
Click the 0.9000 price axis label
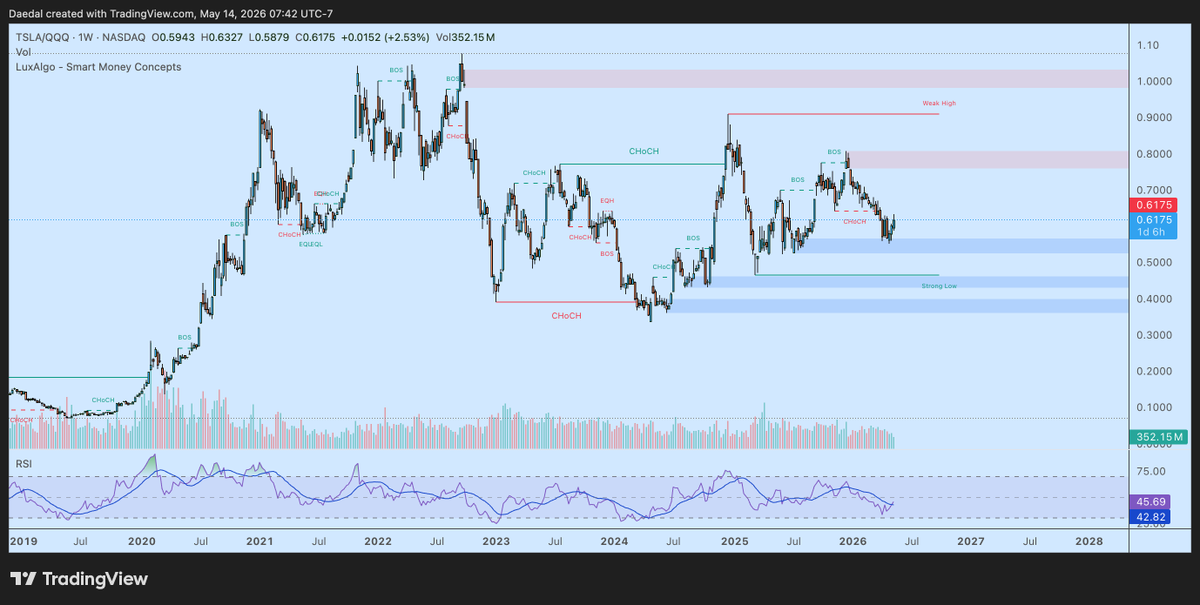pyautogui.click(x=1153, y=118)
